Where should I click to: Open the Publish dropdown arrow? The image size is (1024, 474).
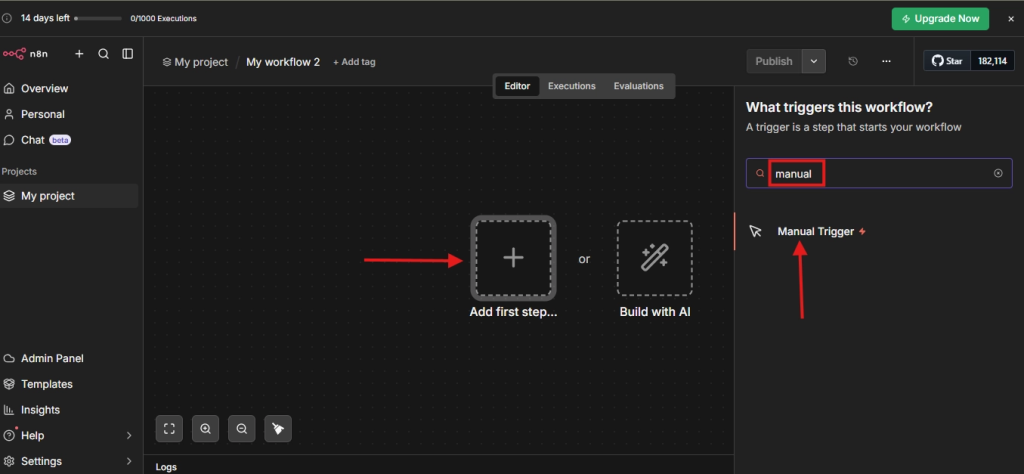pyautogui.click(x=814, y=62)
